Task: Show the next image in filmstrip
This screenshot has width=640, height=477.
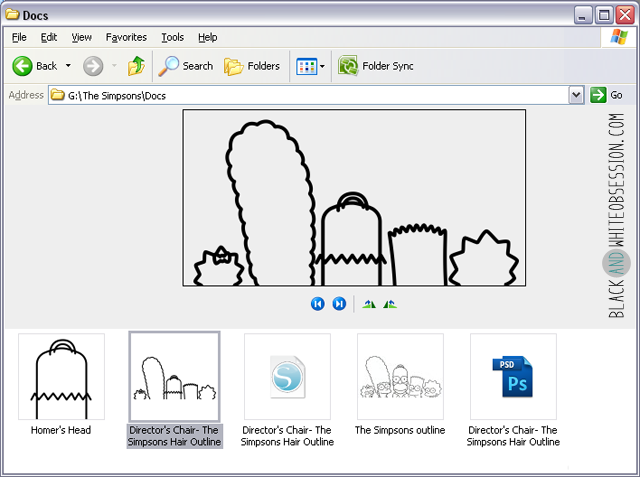Action: pyautogui.click(x=339, y=304)
